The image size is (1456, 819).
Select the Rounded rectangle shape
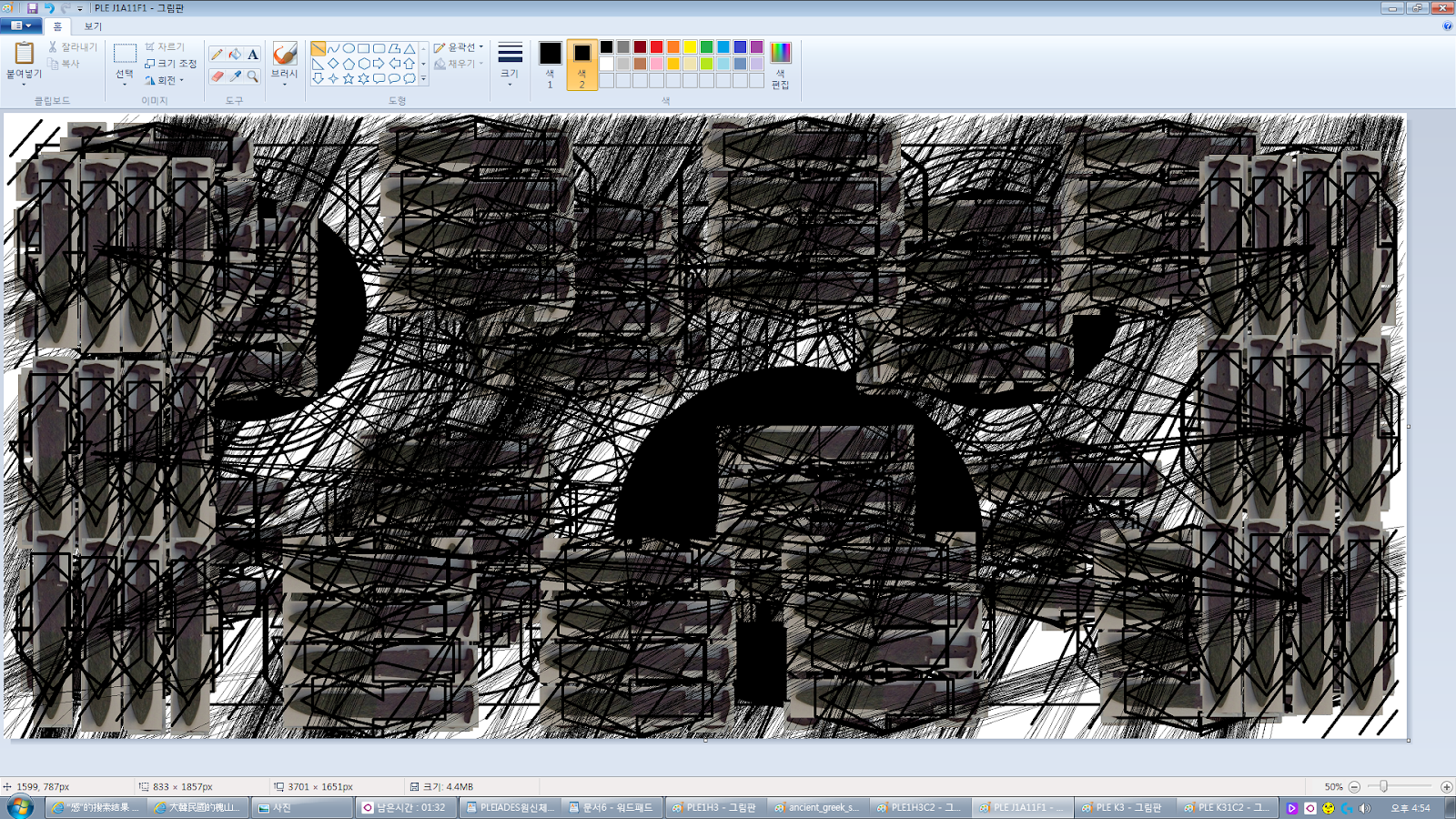click(x=379, y=49)
